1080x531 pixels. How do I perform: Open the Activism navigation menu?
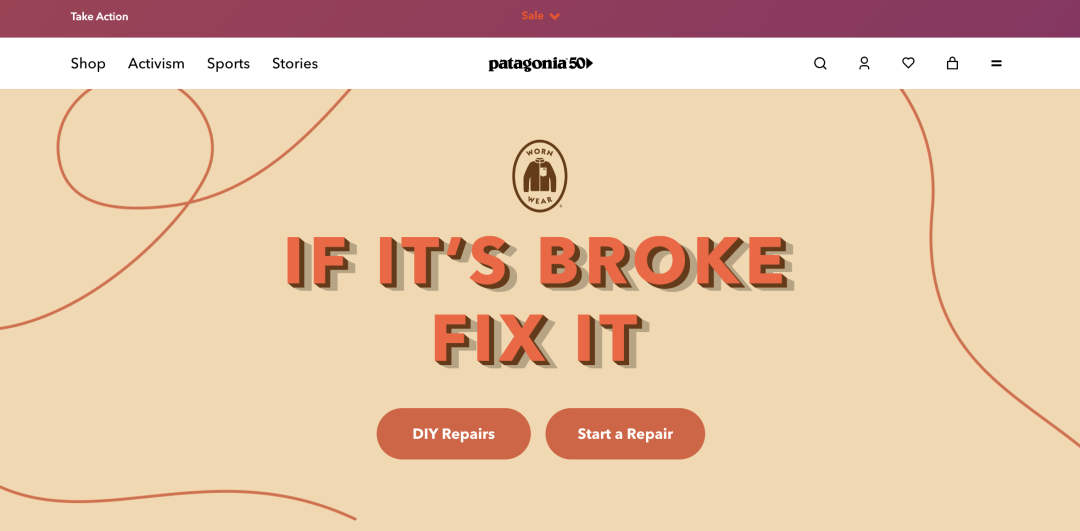[x=156, y=63]
